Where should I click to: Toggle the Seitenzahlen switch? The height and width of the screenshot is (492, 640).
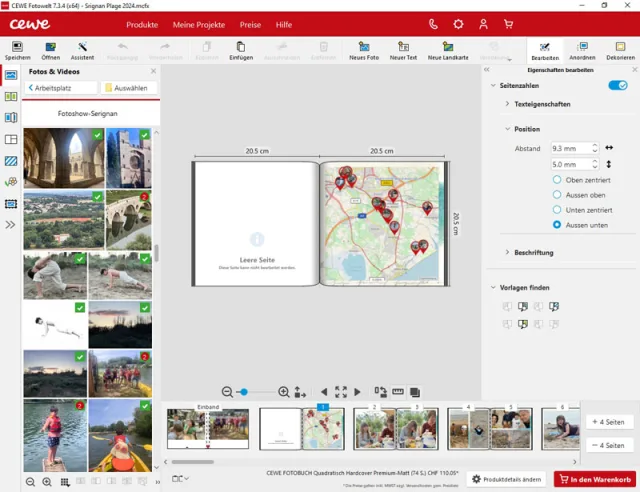click(617, 86)
